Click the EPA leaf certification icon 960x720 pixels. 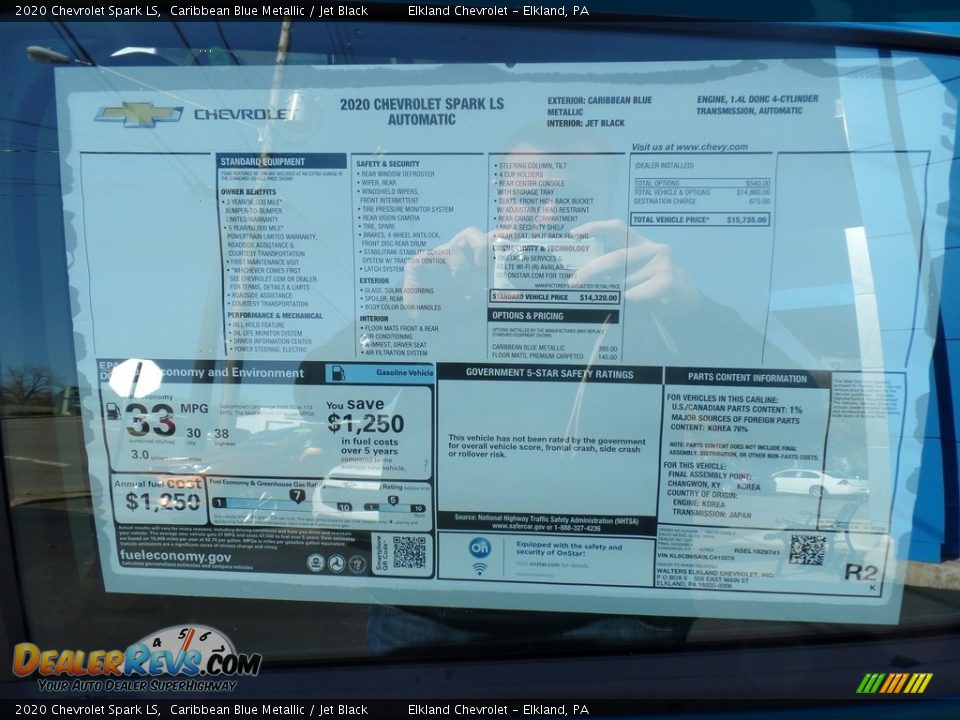click(x=316, y=562)
